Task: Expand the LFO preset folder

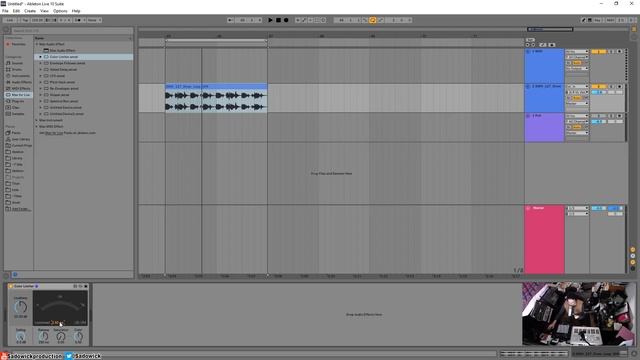Action: click(40, 76)
